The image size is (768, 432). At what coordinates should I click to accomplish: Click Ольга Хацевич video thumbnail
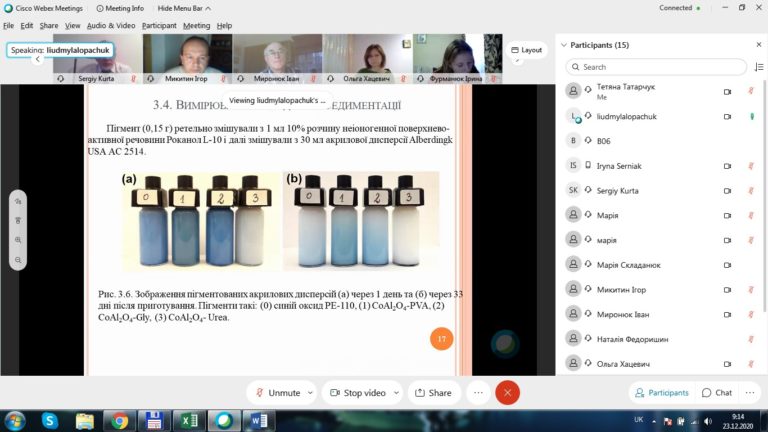367,58
